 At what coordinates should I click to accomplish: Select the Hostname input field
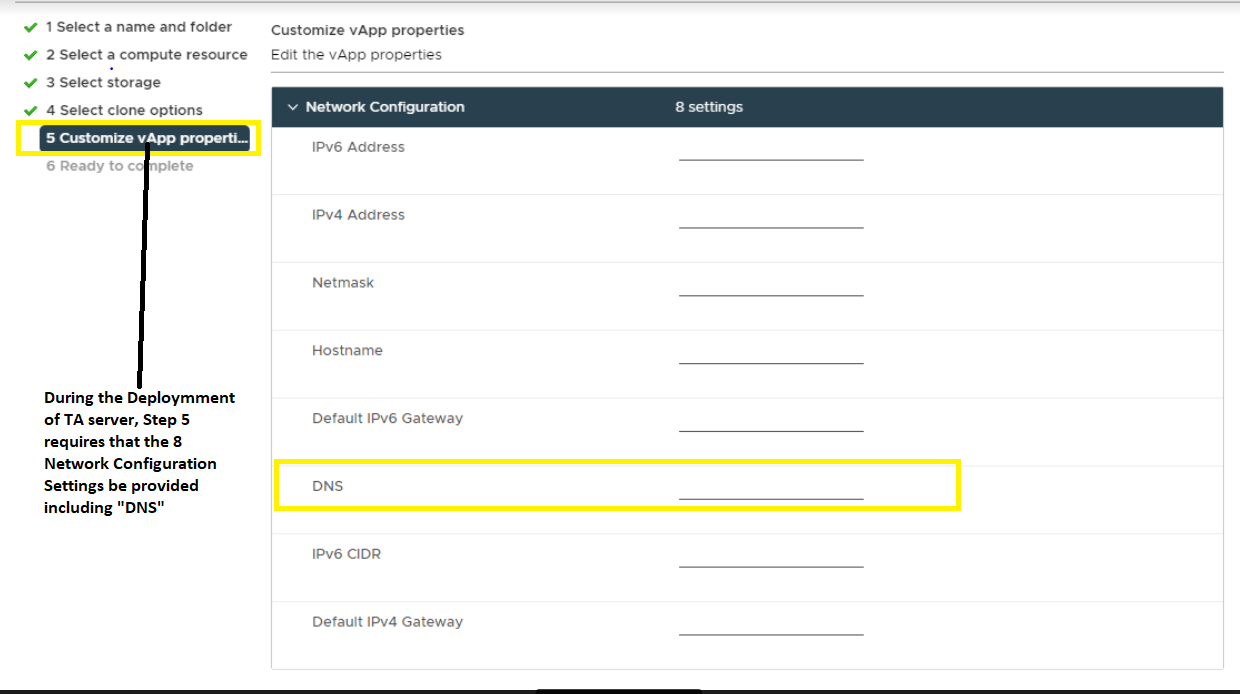coord(770,354)
